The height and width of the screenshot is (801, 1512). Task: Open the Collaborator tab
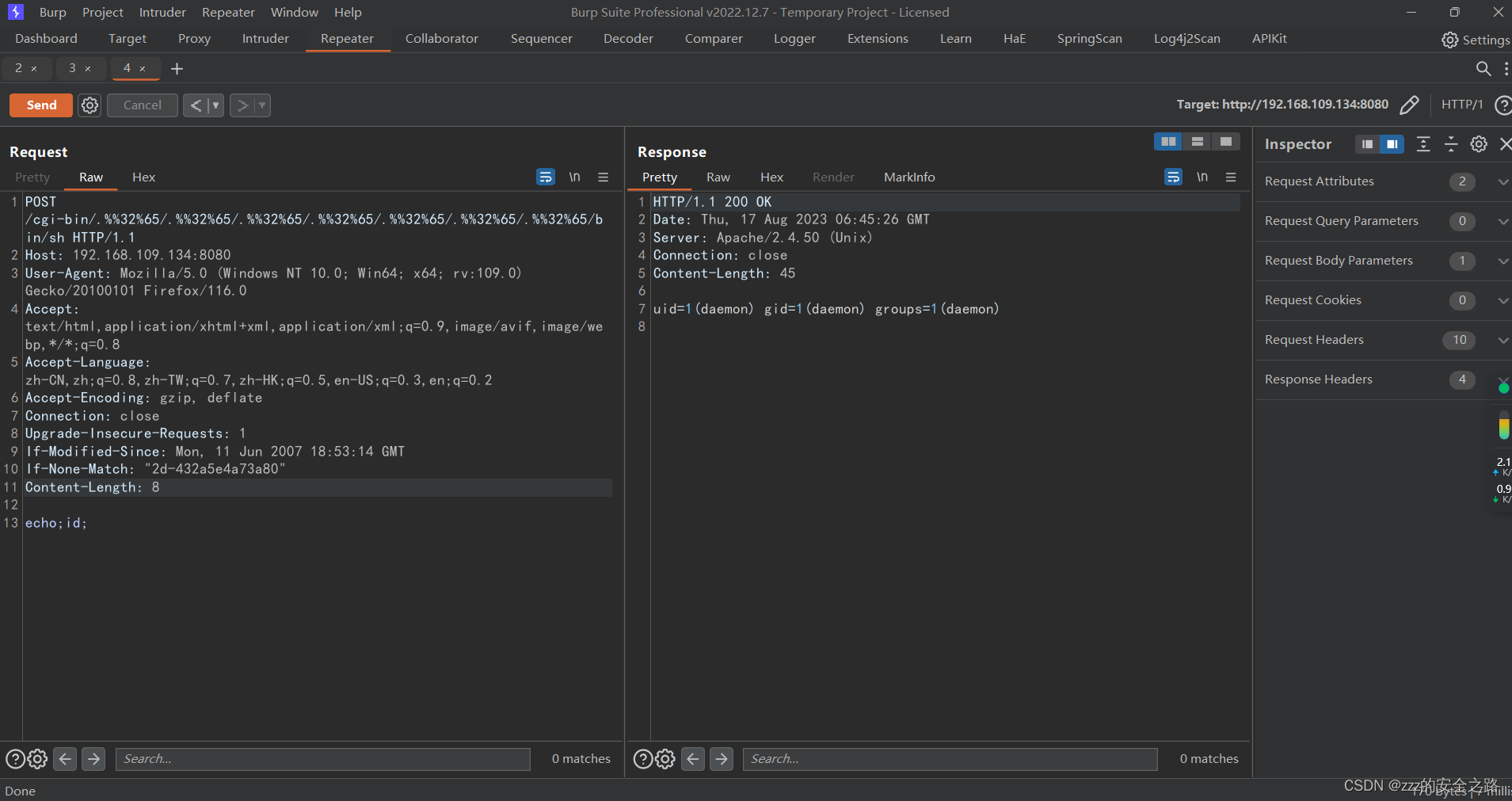tap(442, 39)
